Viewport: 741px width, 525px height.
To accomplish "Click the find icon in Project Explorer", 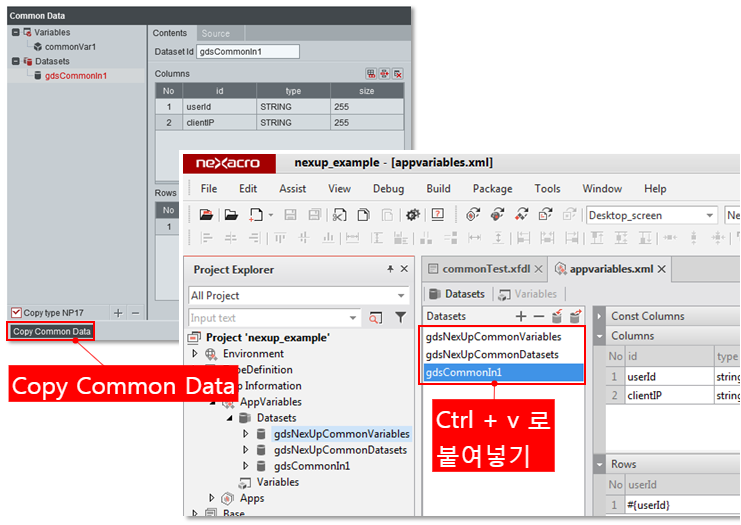I will click(376, 318).
